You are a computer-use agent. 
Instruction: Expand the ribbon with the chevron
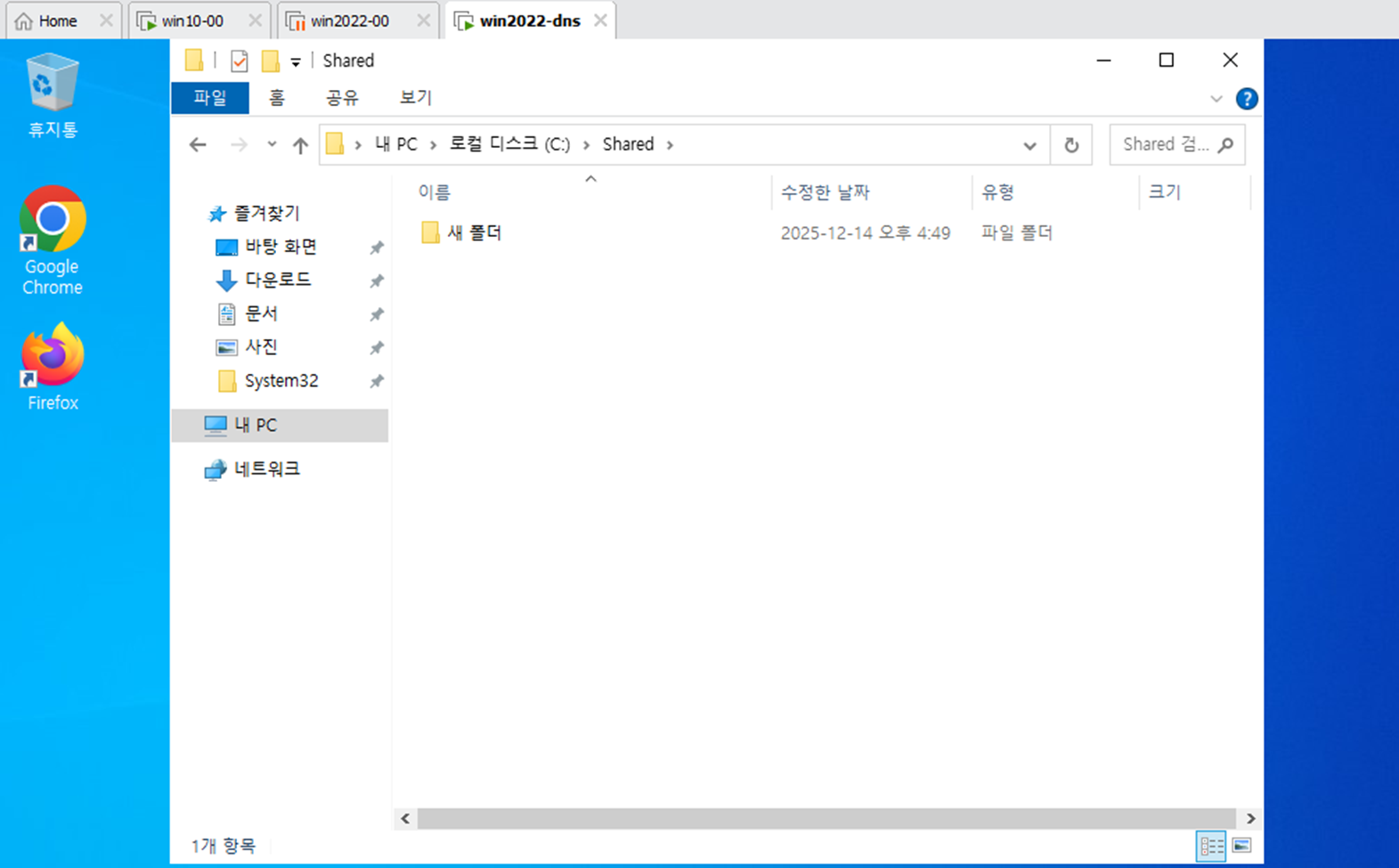tap(1216, 99)
